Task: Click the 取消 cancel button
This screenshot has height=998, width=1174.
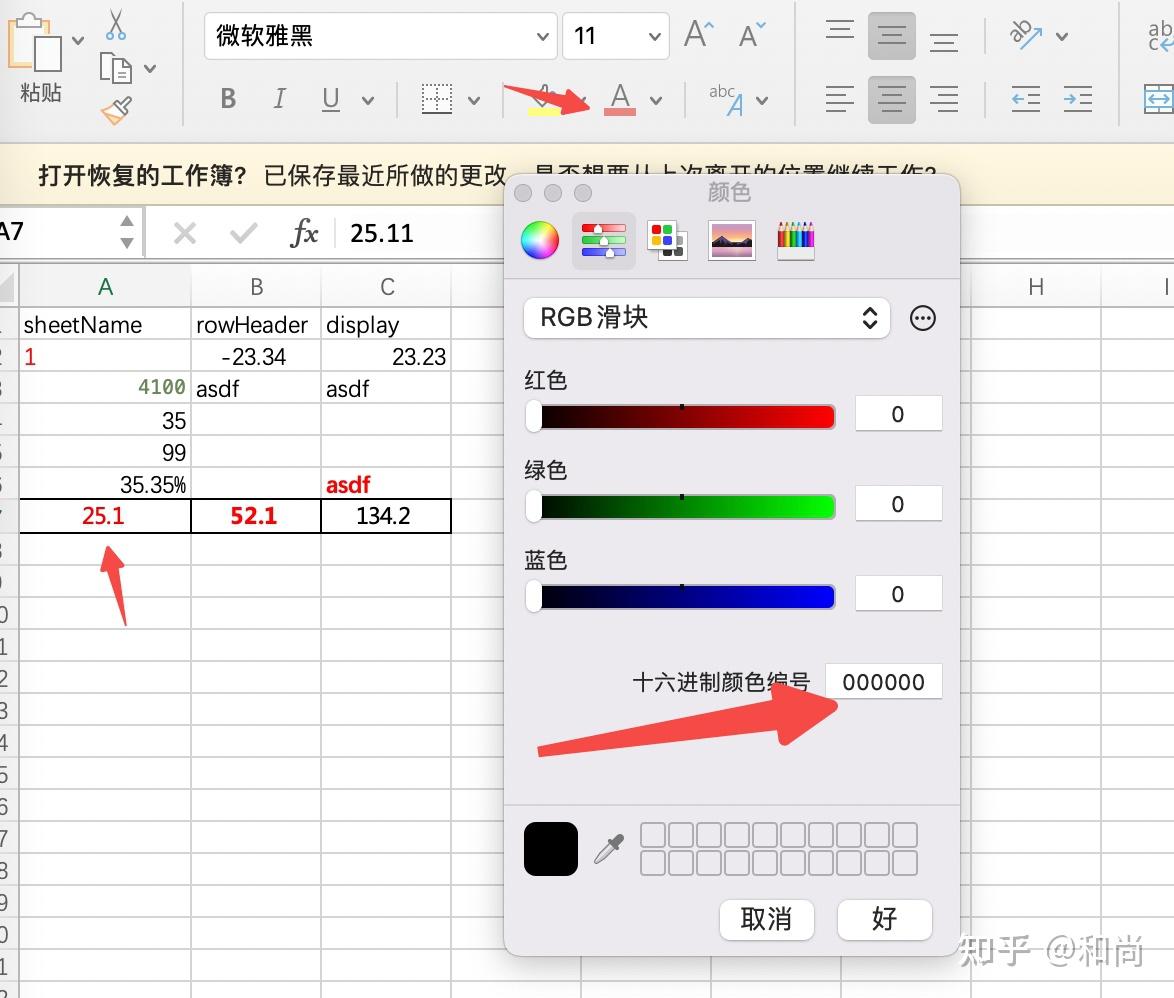Action: click(766, 919)
